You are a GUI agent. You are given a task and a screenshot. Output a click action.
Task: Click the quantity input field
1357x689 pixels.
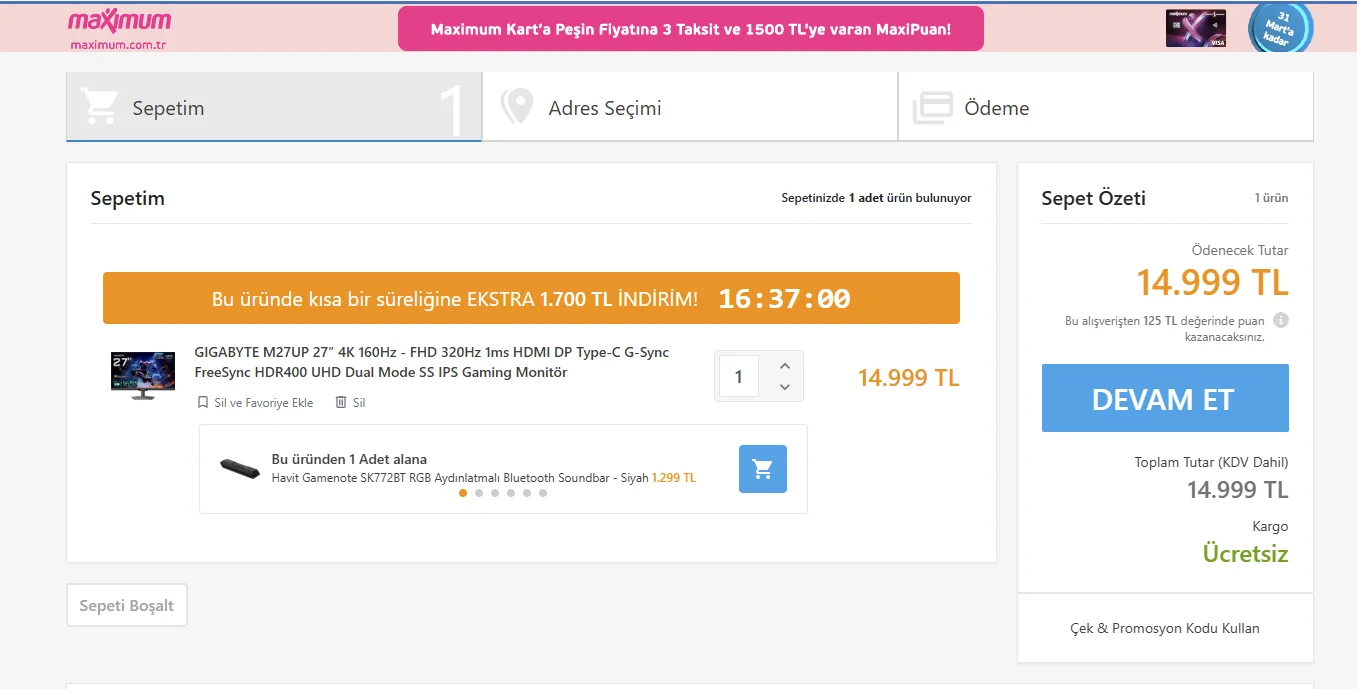pos(739,377)
